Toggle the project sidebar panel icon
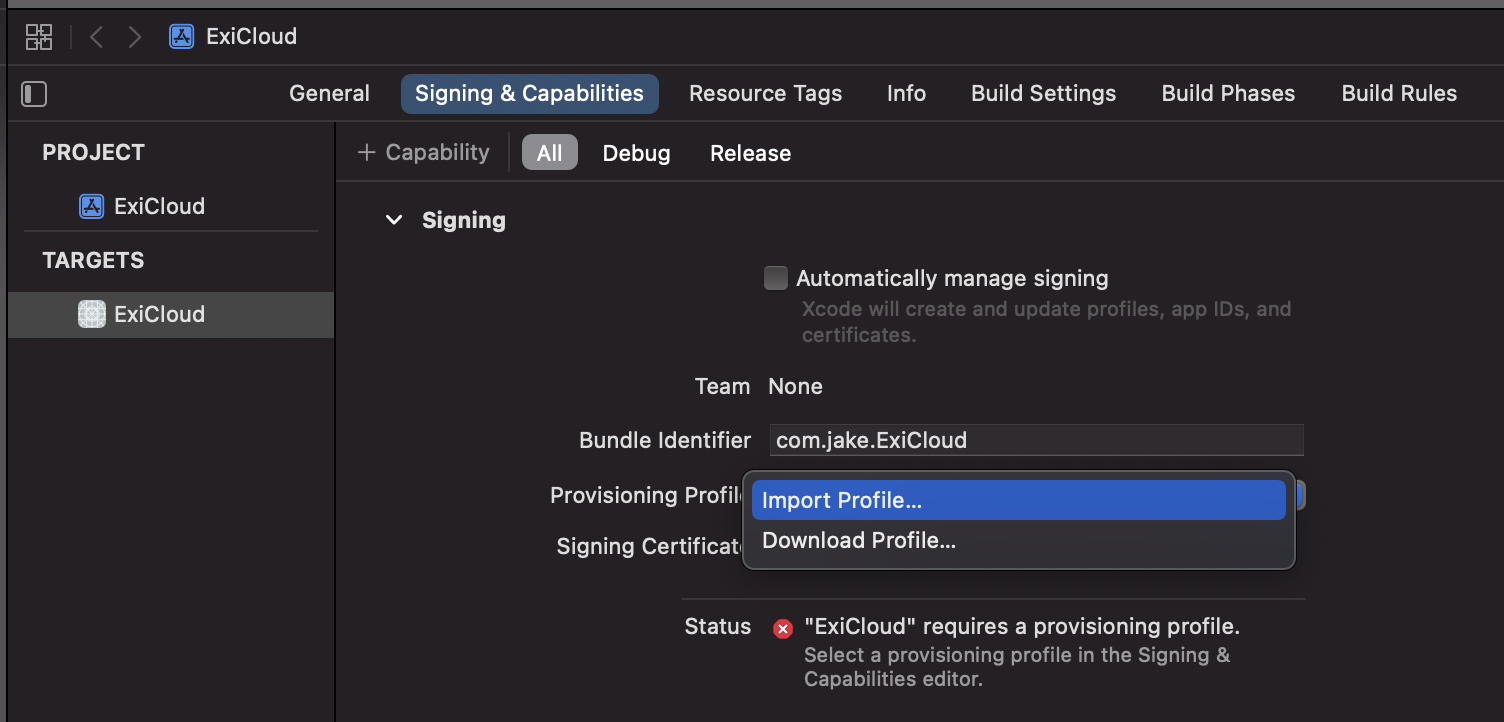Screen dimensions: 1504x722 click(x=34, y=94)
